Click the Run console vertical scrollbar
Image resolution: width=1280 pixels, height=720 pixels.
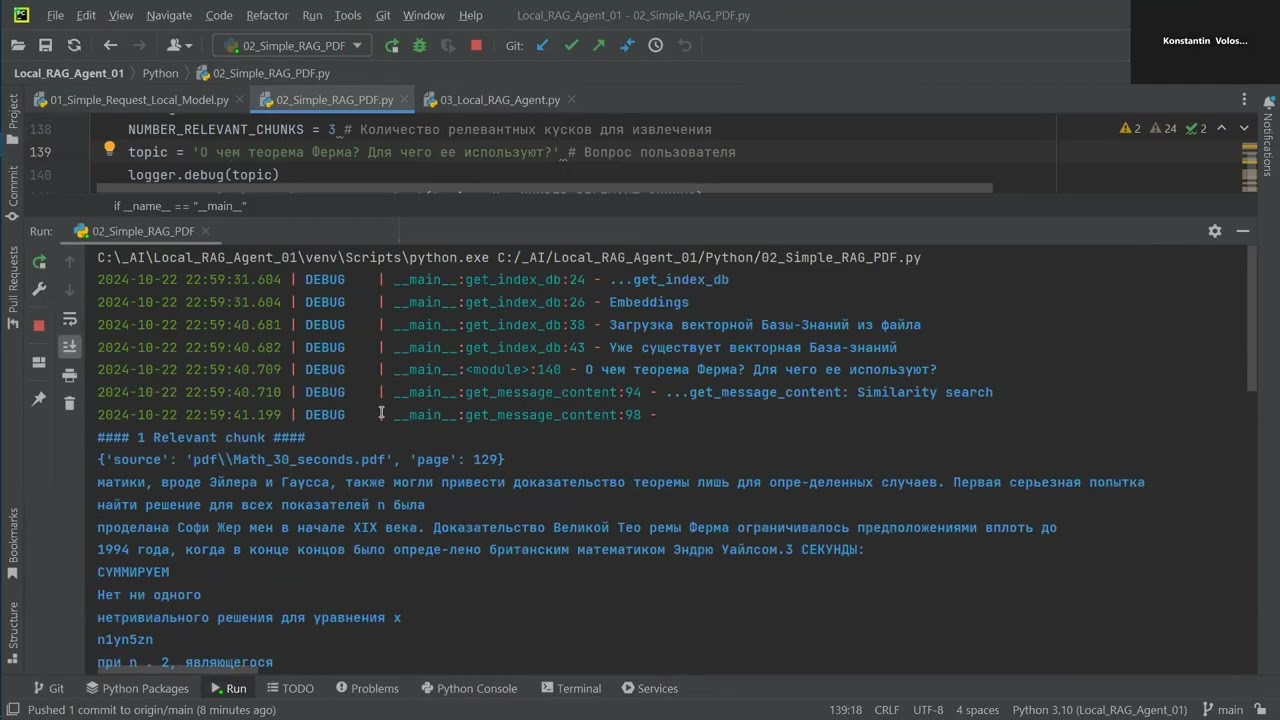click(1253, 320)
